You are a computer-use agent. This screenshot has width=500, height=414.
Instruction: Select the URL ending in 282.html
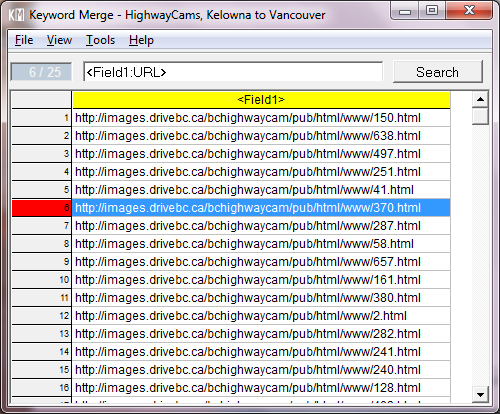(x=261, y=334)
